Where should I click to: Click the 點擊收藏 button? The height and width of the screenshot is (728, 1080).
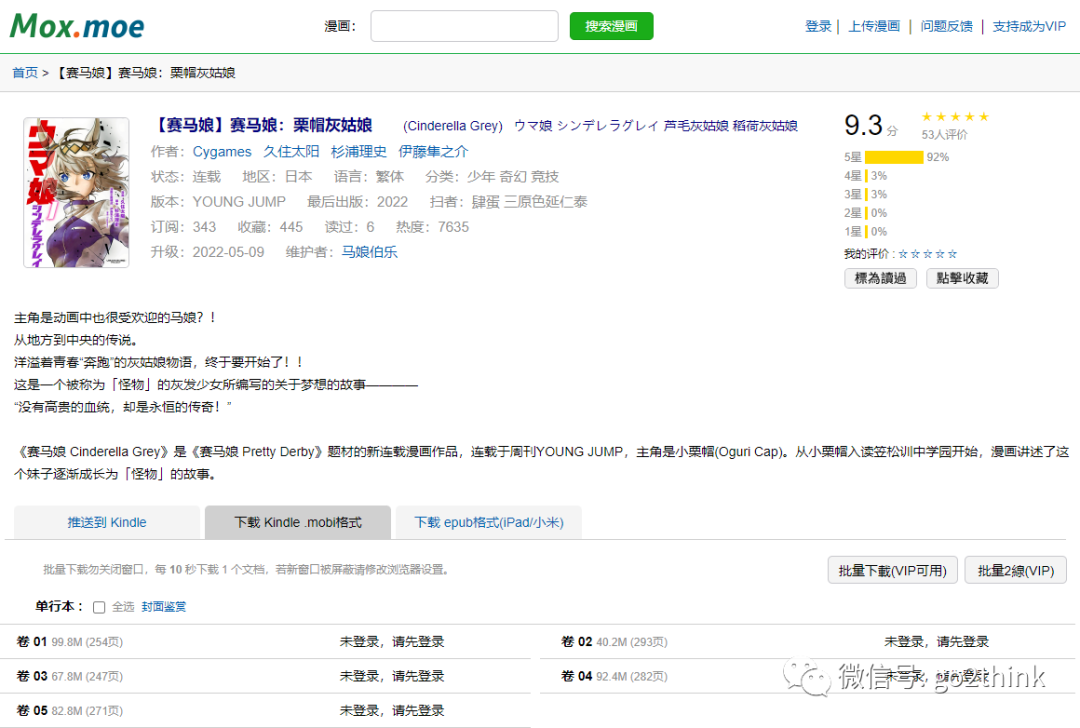[x=962, y=278]
